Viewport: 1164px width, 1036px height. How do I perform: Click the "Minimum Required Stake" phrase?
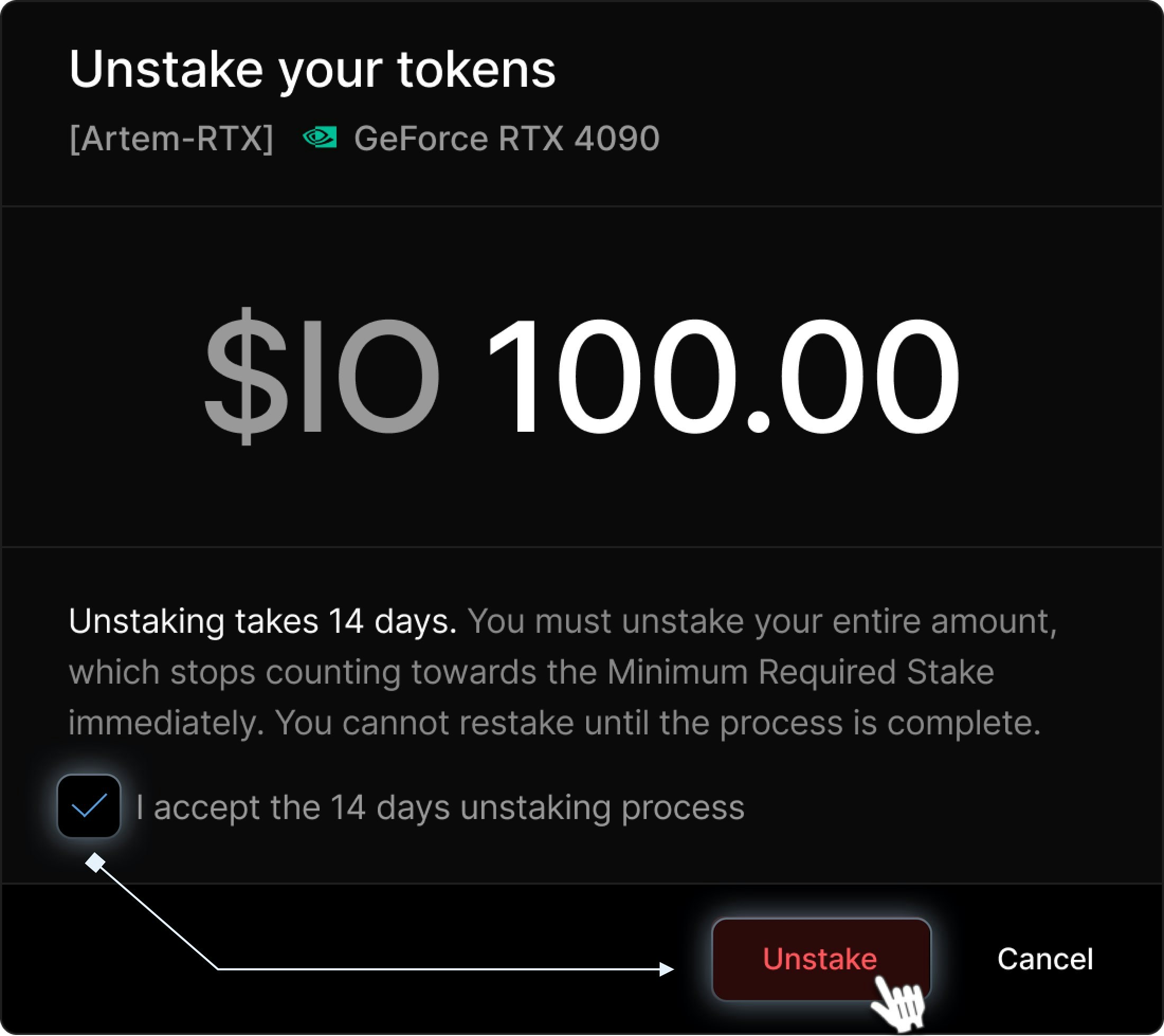(x=800, y=671)
